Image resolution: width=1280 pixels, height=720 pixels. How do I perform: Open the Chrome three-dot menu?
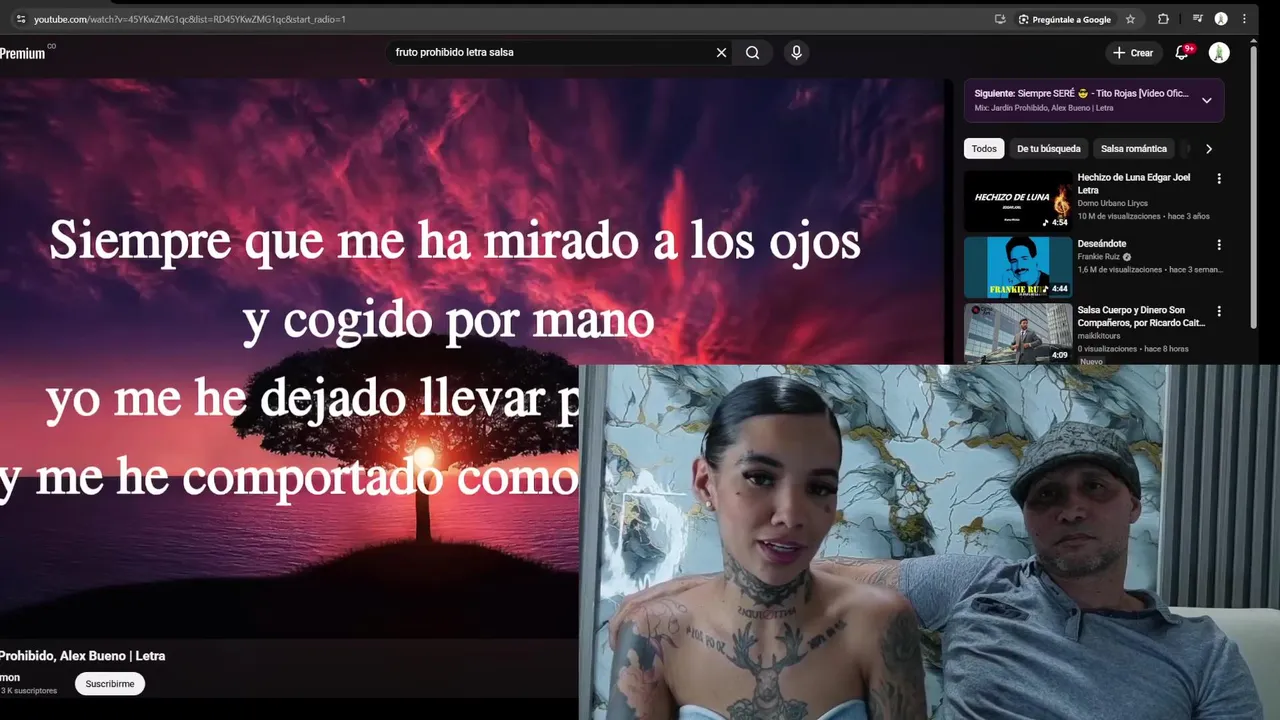coord(1245,19)
